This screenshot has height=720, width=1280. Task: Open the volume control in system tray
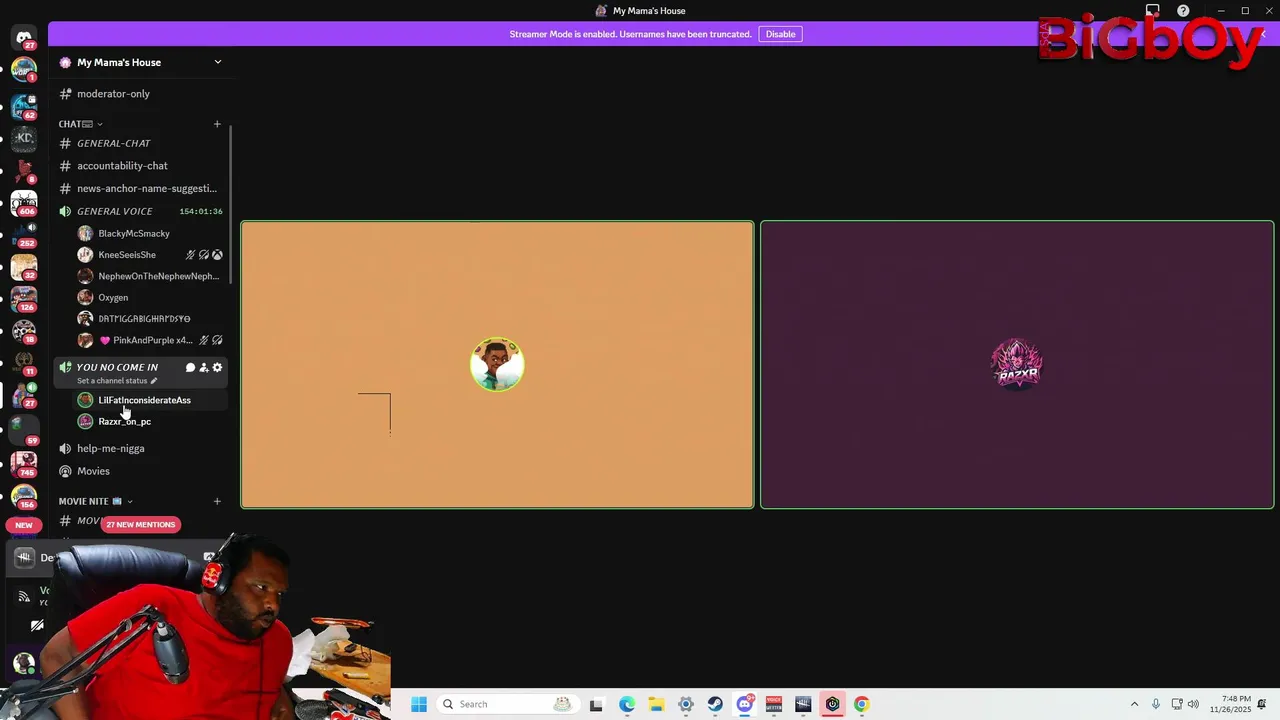pos(1193,704)
